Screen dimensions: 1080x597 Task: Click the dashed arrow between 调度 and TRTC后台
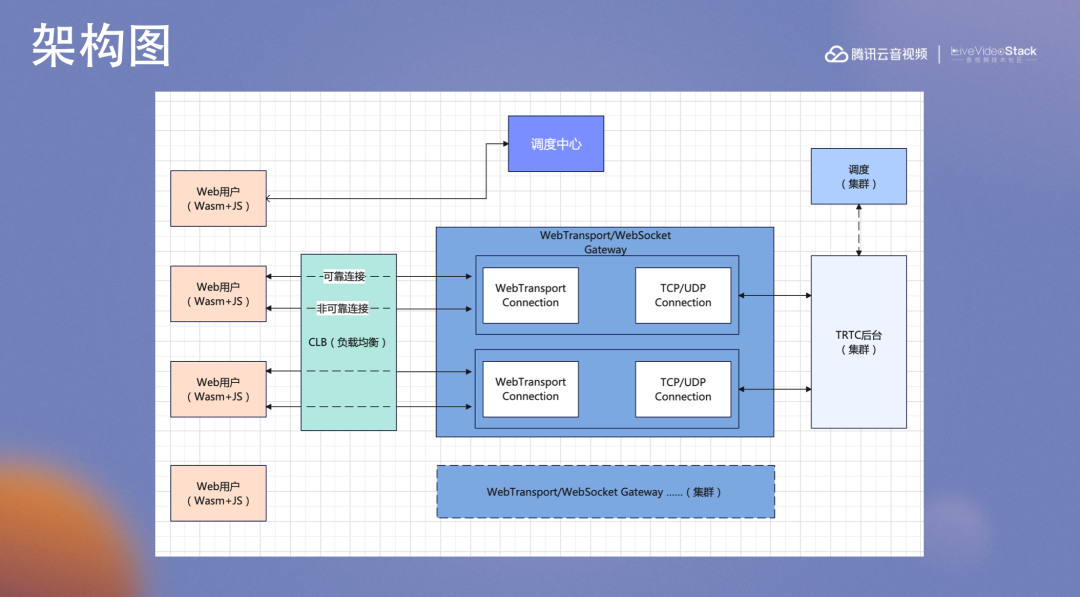858,230
